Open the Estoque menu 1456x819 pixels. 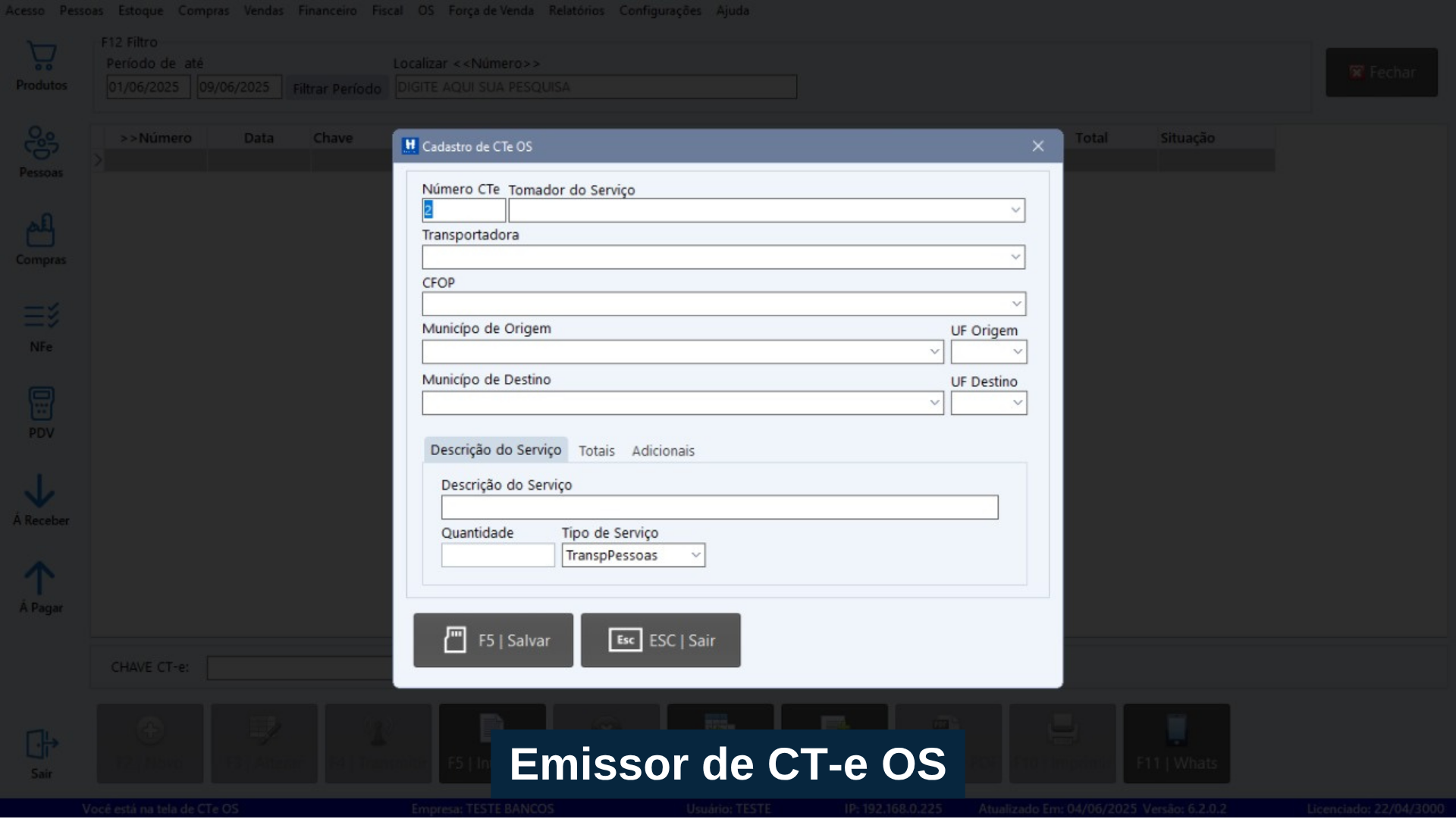point(140,11)
